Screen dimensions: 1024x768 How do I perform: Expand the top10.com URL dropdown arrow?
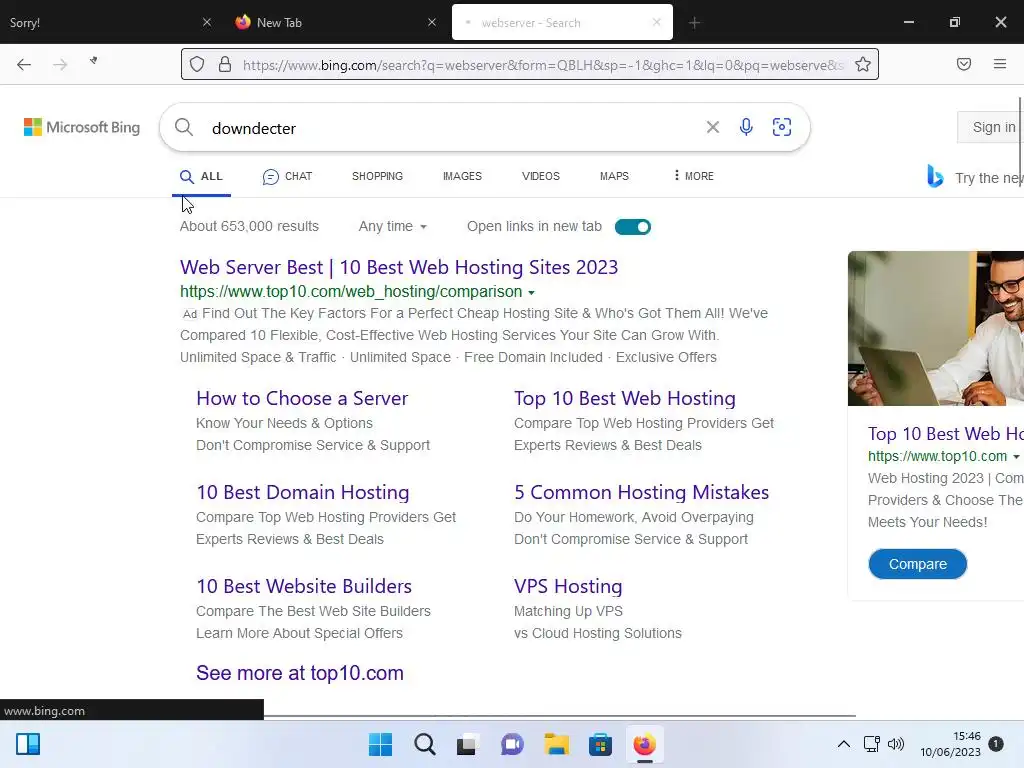pyautogui.click(x=531, y=293)
